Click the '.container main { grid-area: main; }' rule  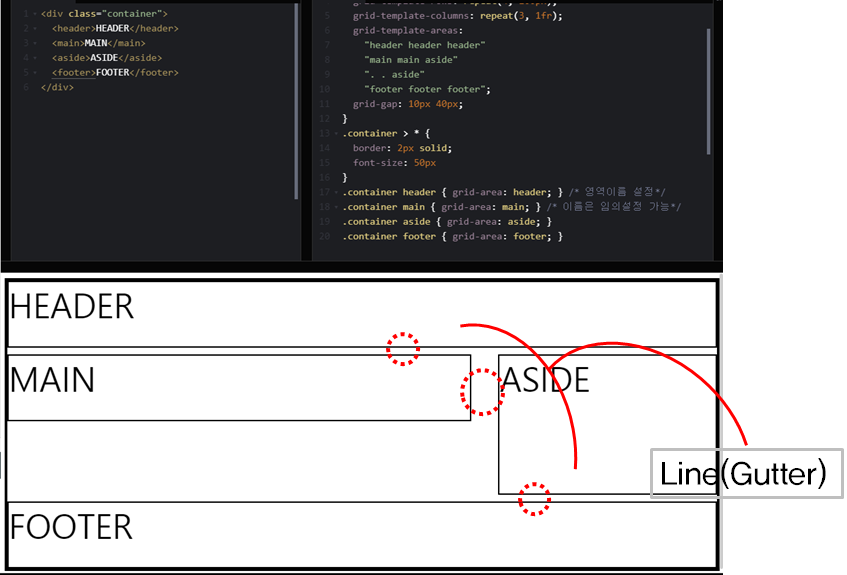pyautogui.click(x=442, y=207)
